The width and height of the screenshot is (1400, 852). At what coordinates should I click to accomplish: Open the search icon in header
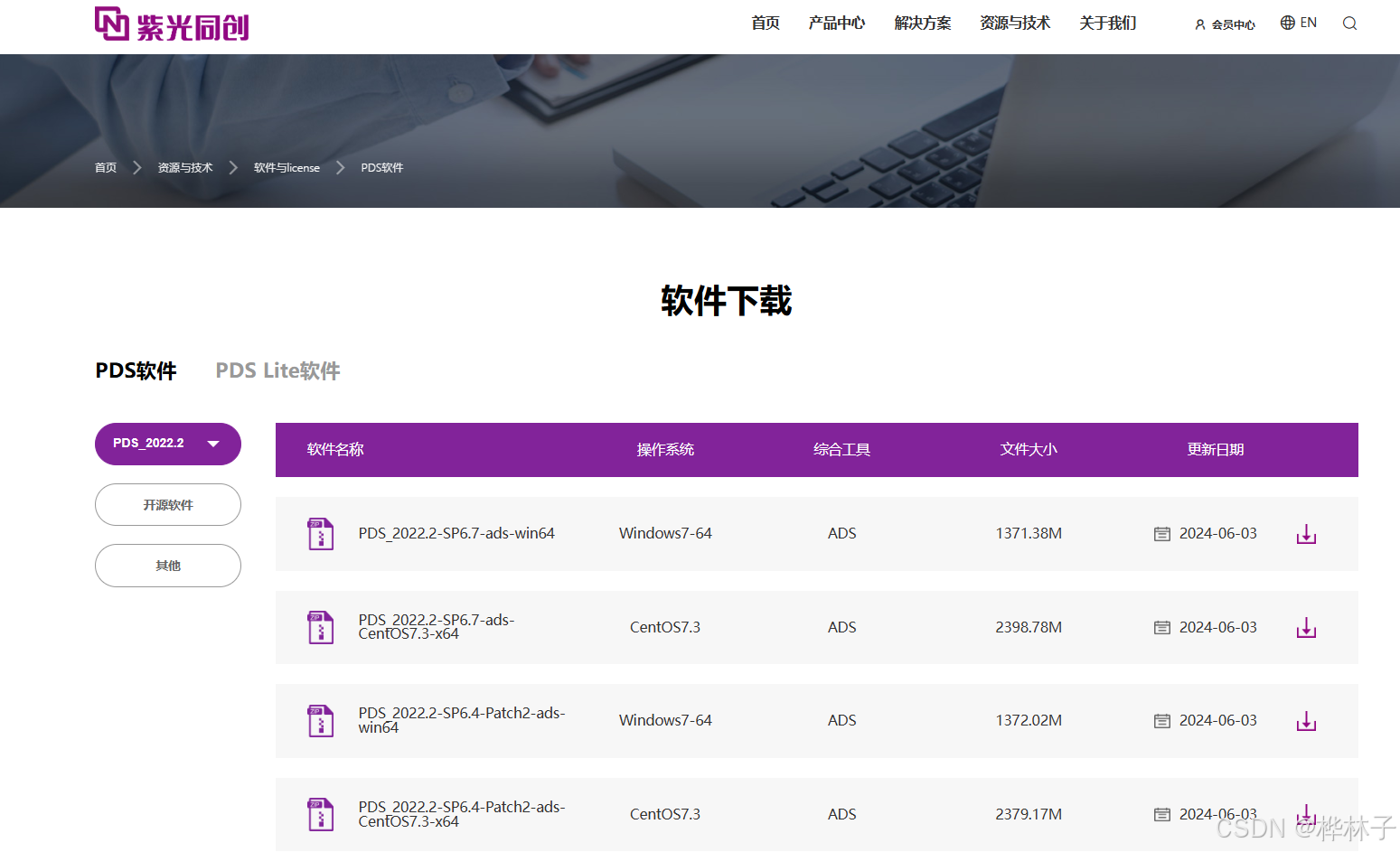[1349, 23]
